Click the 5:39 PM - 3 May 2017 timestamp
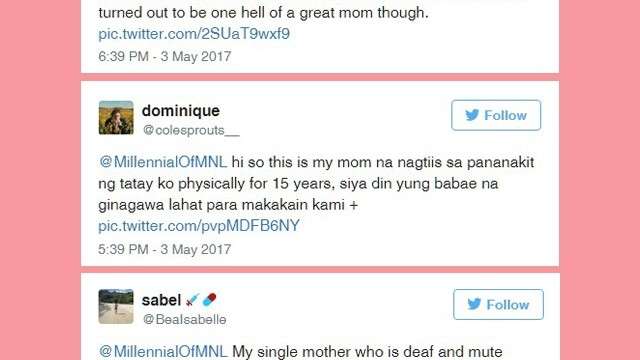The image size is (640, 360). click(165, 249)
